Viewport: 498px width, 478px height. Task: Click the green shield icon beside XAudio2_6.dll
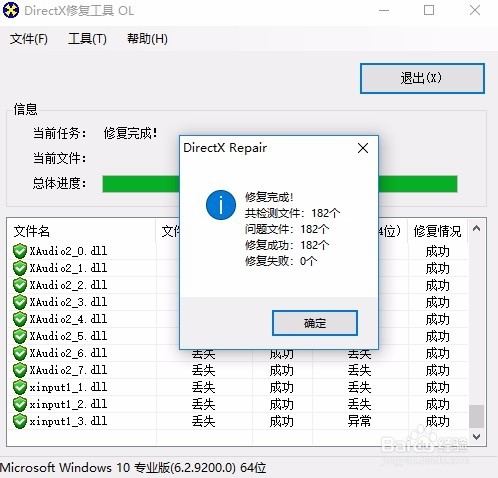[x=20, y=353]
